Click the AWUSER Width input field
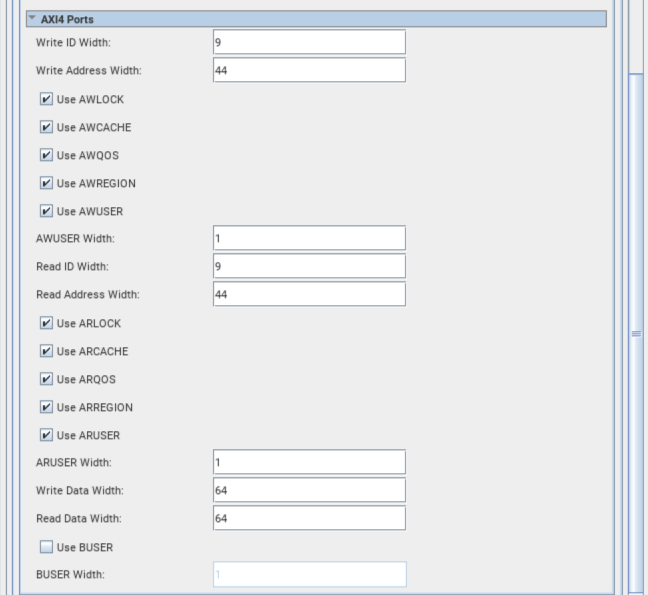 pos(309,238)
